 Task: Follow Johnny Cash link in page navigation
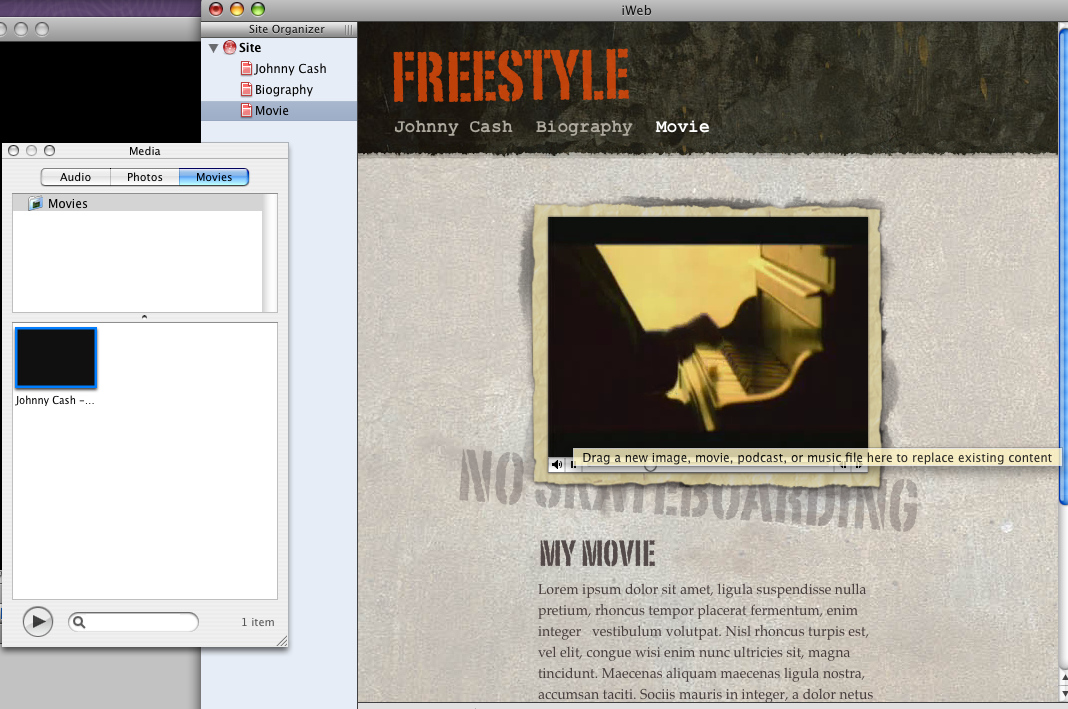453,127
